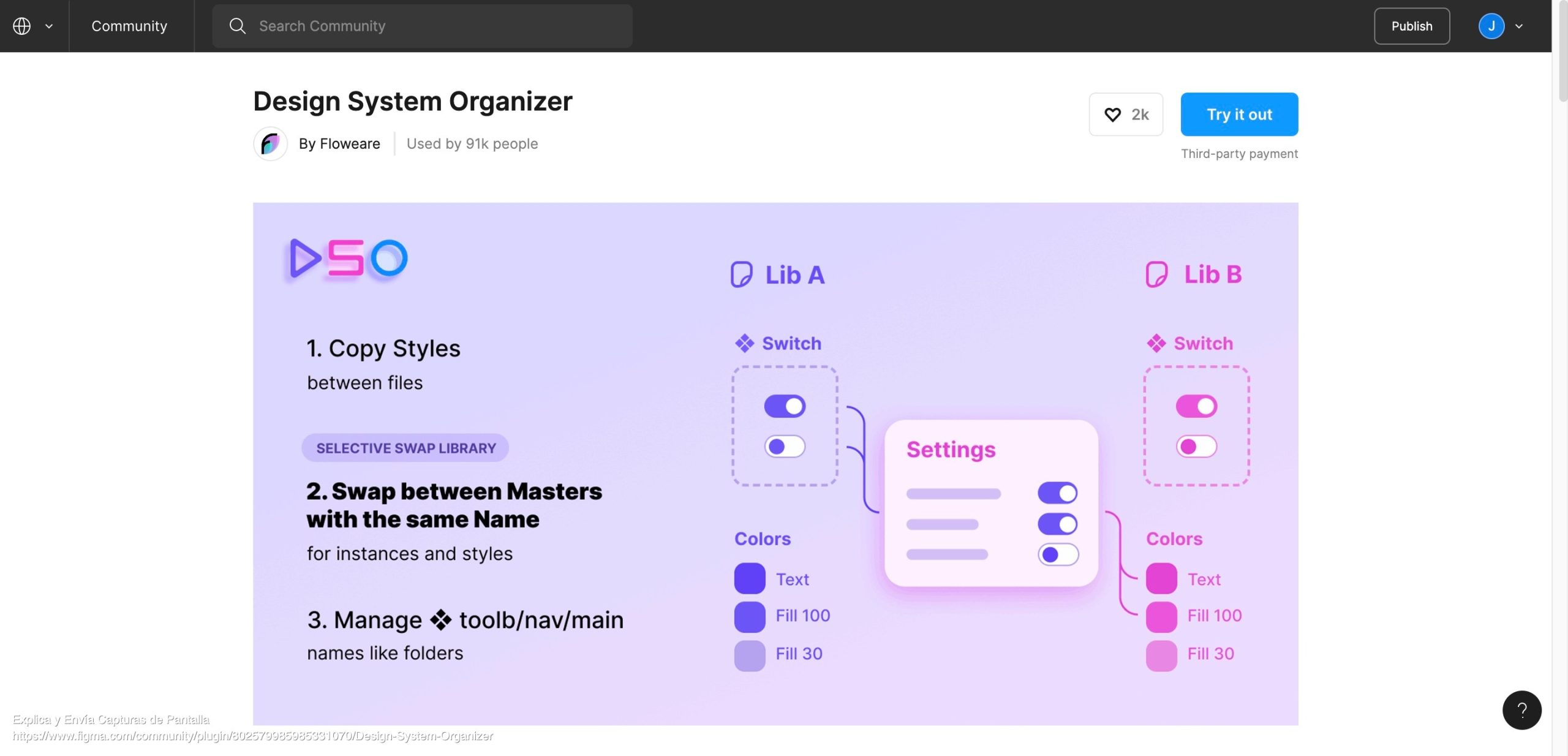Select Lib B Fill 100 swatch
The width and height of the screenshot is (1568, 756).
pos(1161,616)
